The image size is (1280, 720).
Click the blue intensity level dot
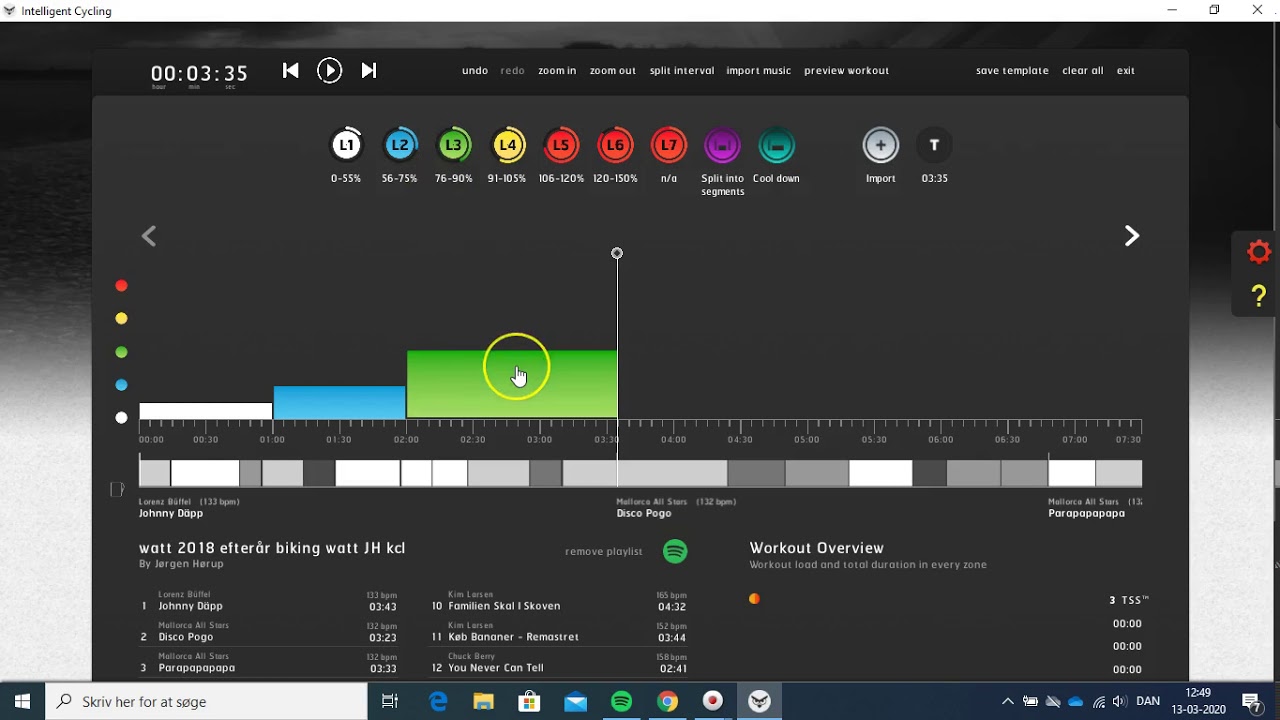pyautogui.click(x=121, y=385)
